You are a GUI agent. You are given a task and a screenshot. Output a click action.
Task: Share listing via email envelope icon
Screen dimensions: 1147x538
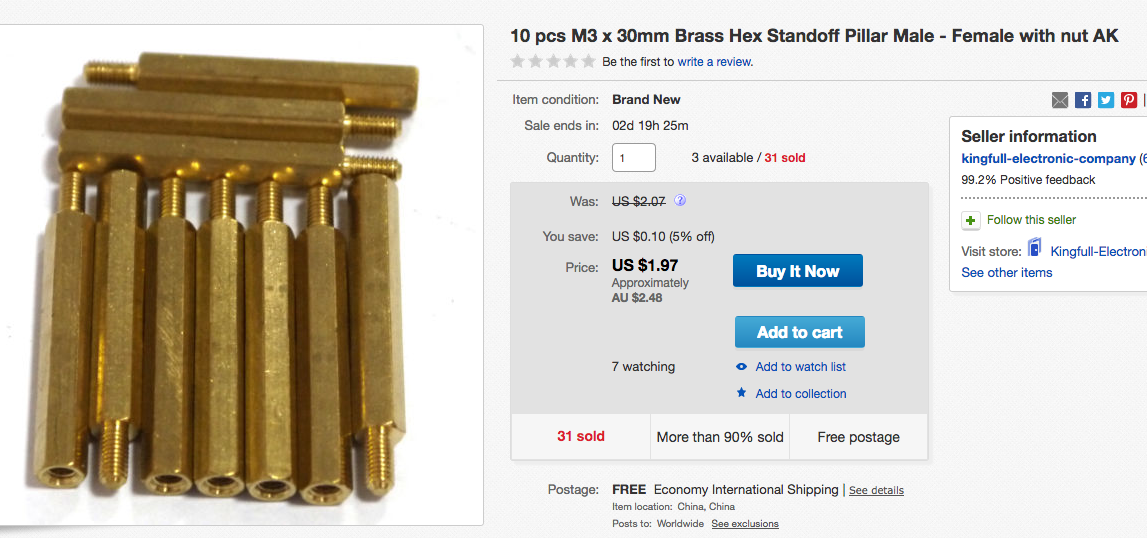(x=1060, y=100)
